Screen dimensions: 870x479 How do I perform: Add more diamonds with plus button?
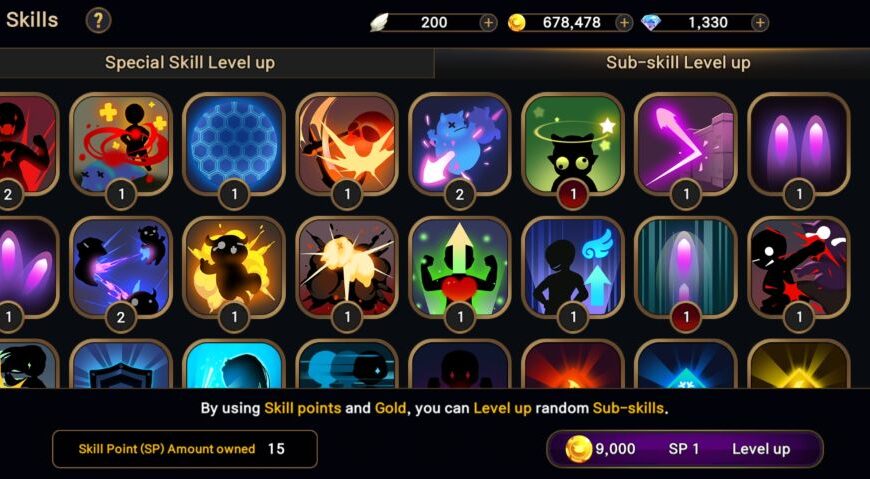click(x=760, y=23)
